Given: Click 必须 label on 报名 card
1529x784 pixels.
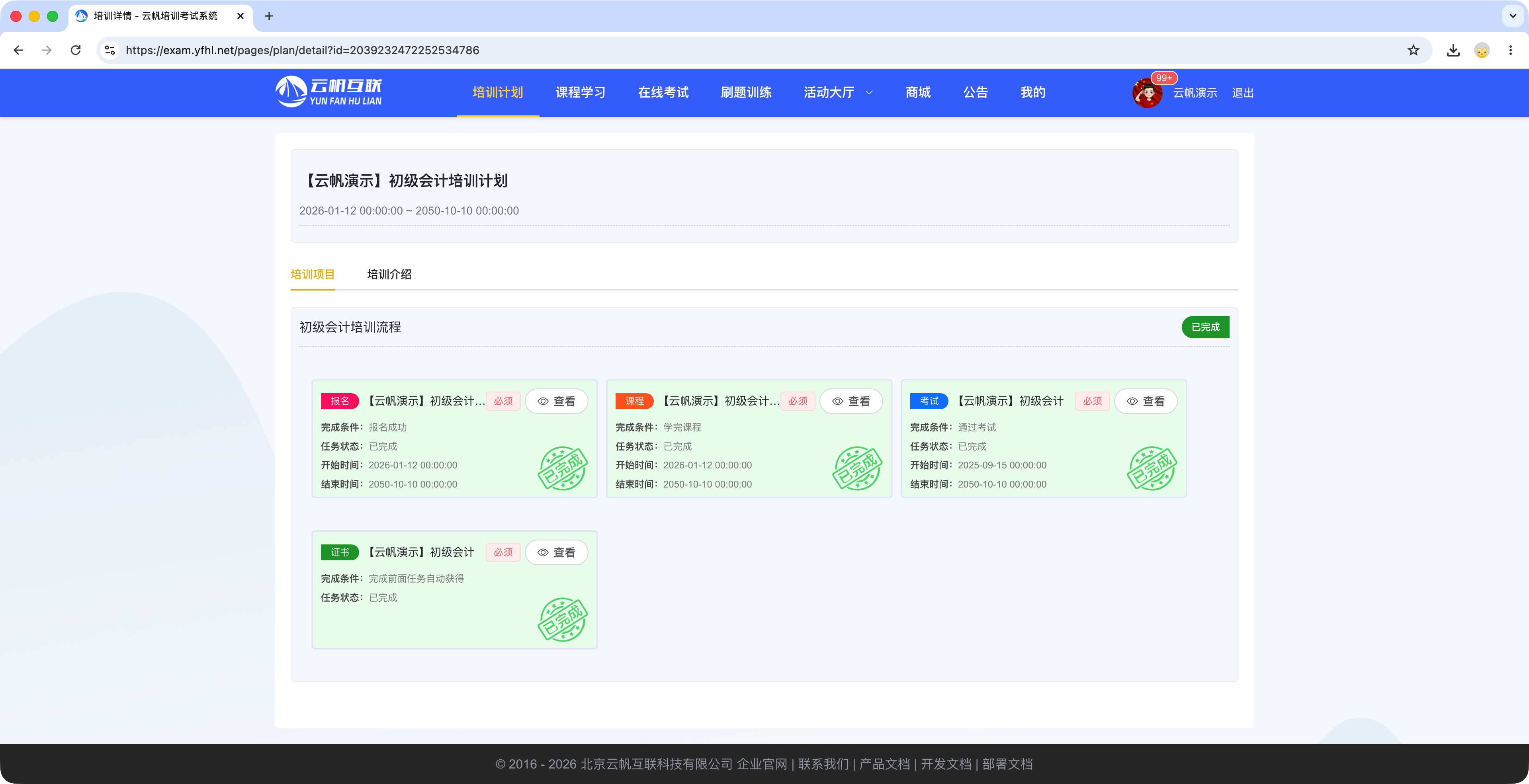Looking at the screenshot, I should coord(503,401).
